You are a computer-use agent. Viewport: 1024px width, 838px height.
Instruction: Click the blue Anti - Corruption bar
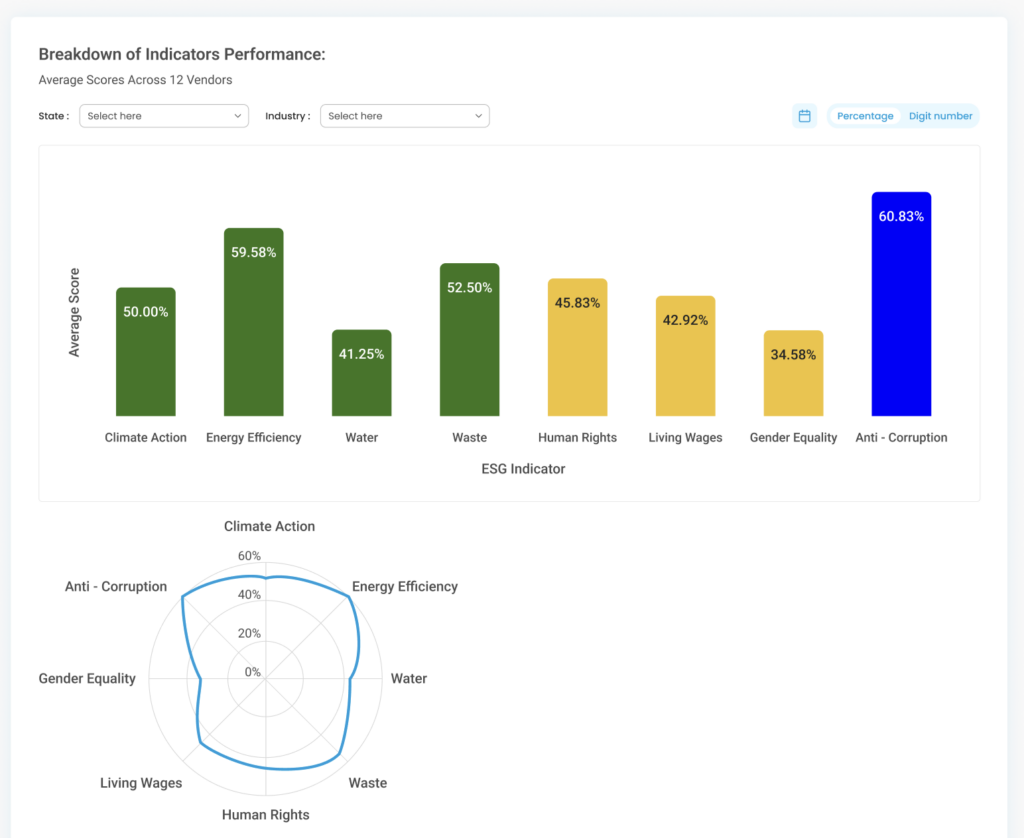(901, 304)
